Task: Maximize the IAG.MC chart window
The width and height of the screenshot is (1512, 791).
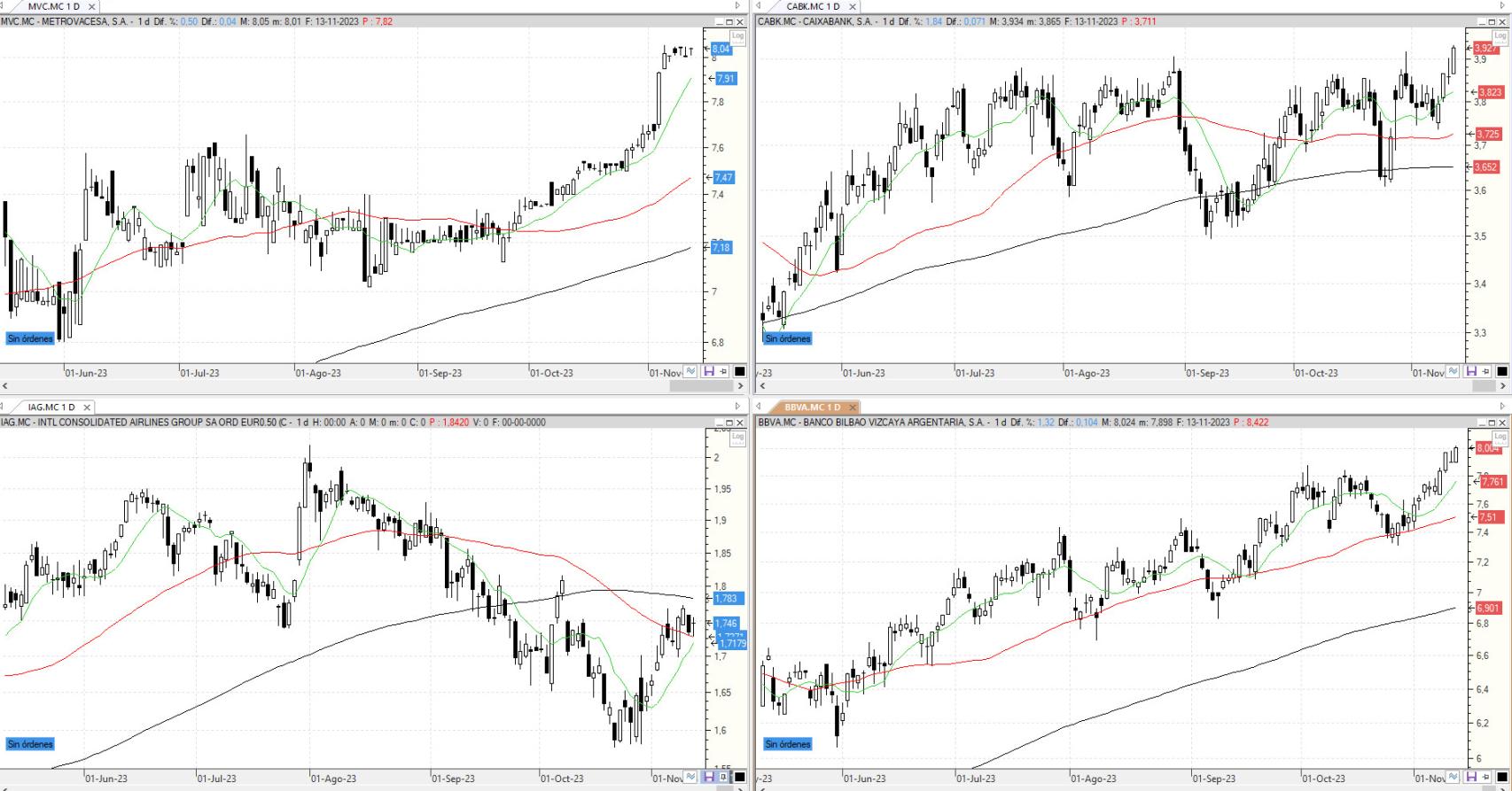Action: 729,423
